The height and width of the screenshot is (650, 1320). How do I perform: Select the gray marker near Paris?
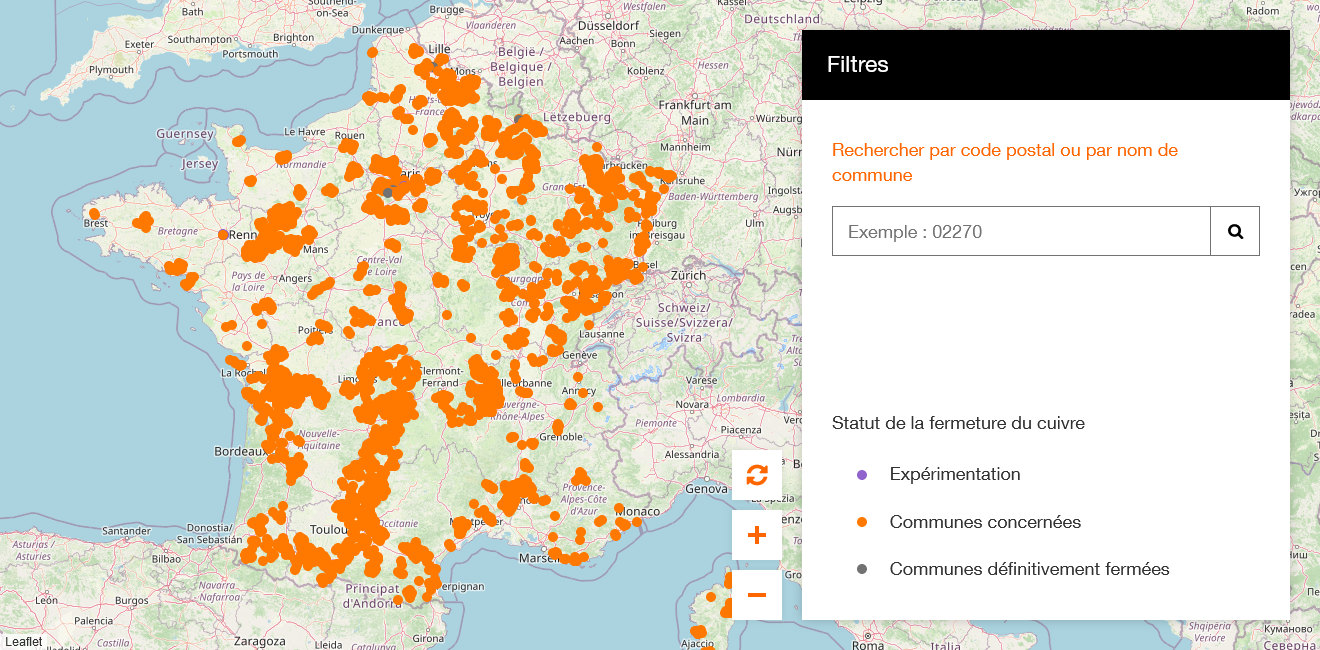[x=386, y=192]
